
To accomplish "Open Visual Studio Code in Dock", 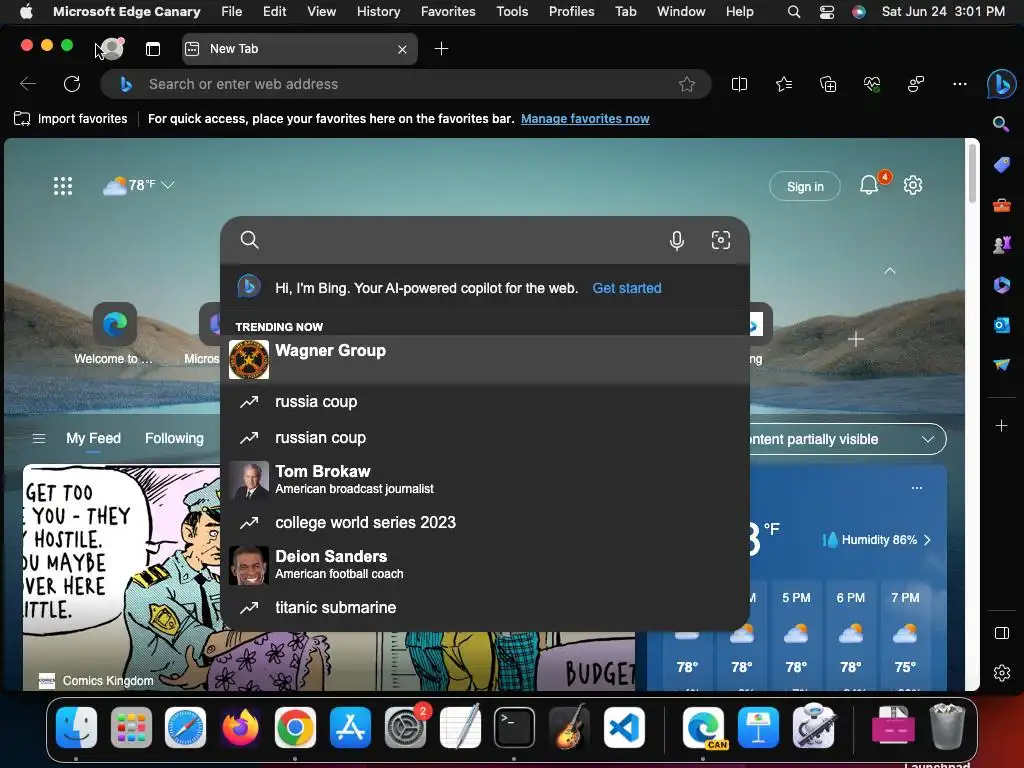I will [624, 727].
